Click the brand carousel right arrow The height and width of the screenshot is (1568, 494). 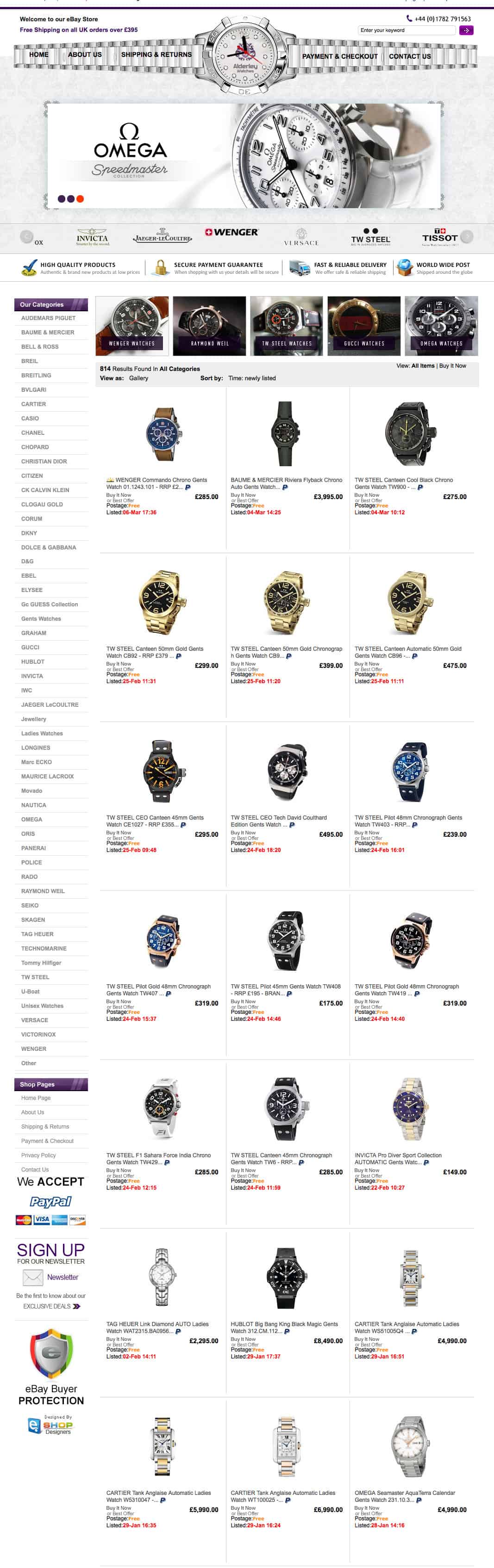pos(467,237)
